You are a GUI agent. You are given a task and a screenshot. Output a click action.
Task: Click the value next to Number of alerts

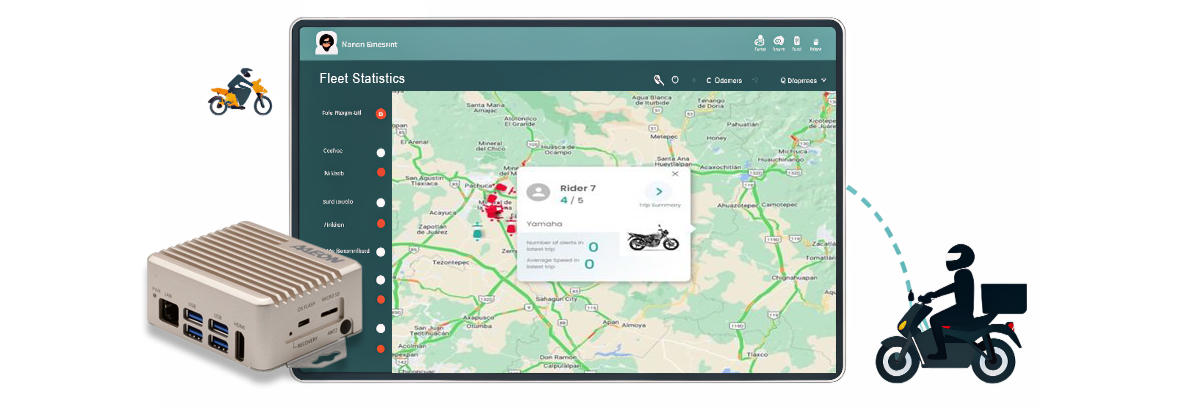pyautogui.click(x=592, y=247)
